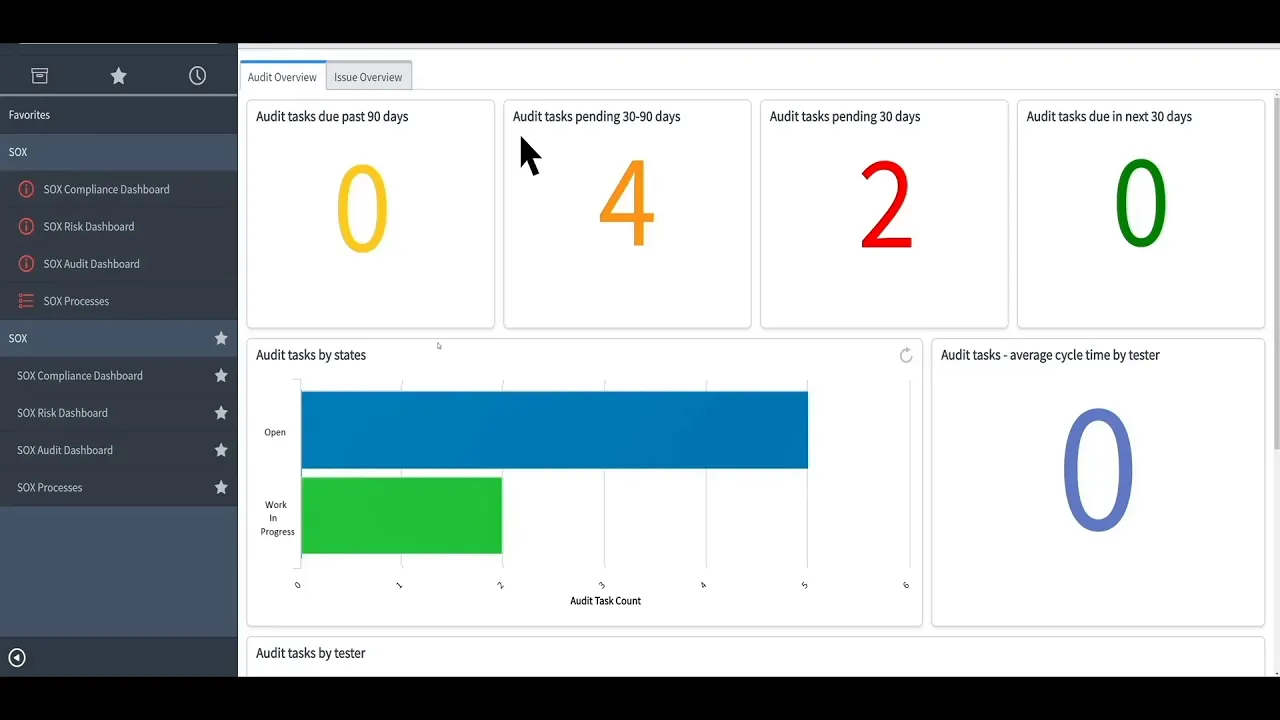This screenshot has height=720, width=1280.
Task: Toggle favorite star for SOX Processes module
Action: click(221, 488)
